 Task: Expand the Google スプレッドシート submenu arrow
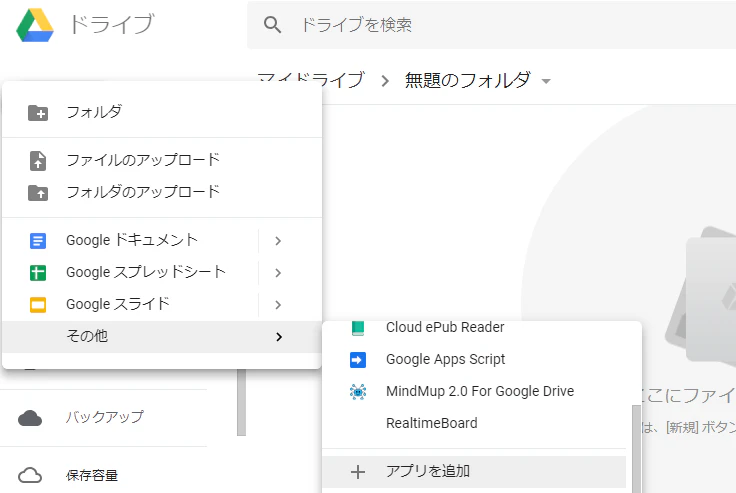278,273
